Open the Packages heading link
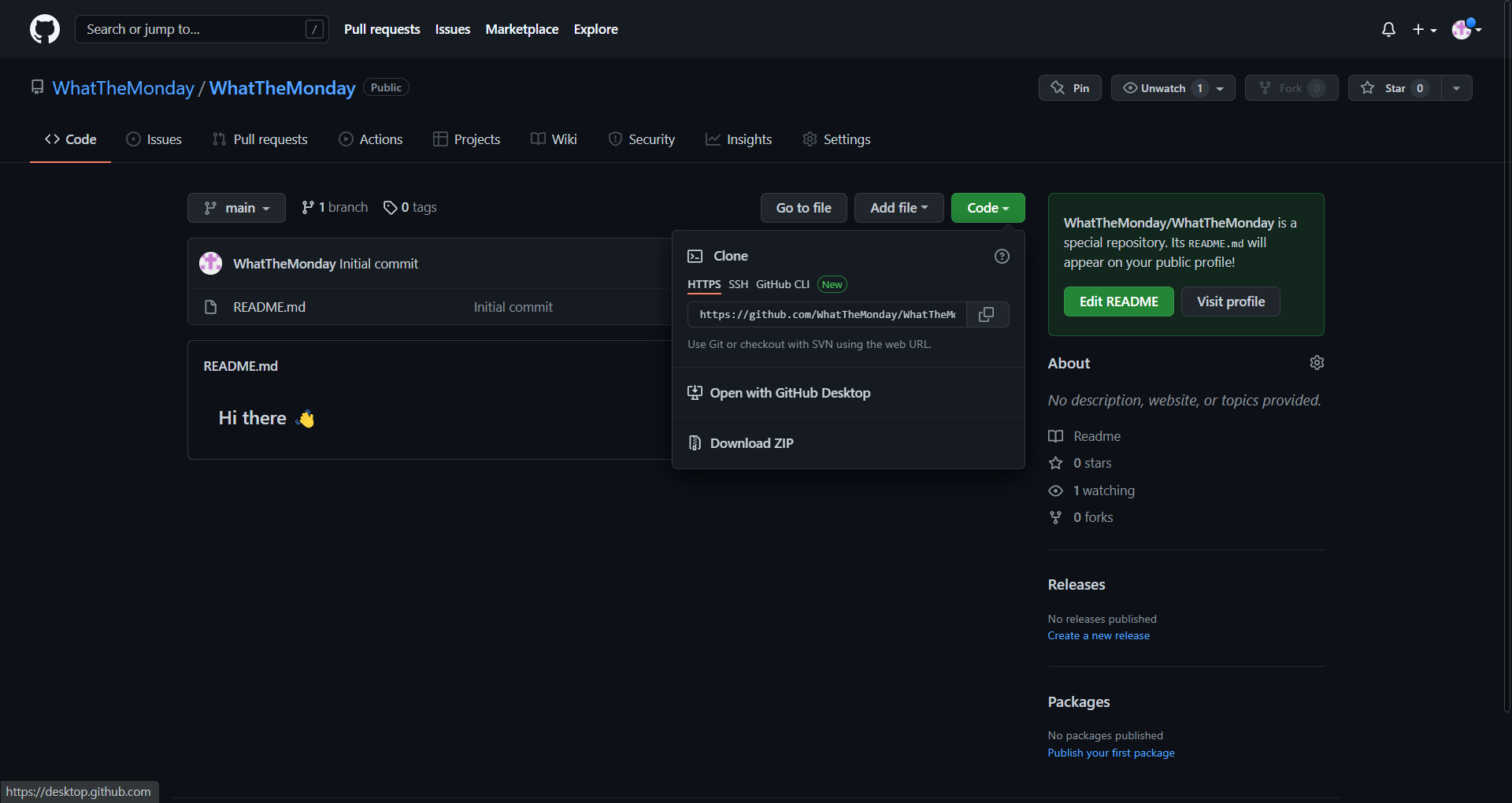1512x803 pixels. (x=1078, y=702)
